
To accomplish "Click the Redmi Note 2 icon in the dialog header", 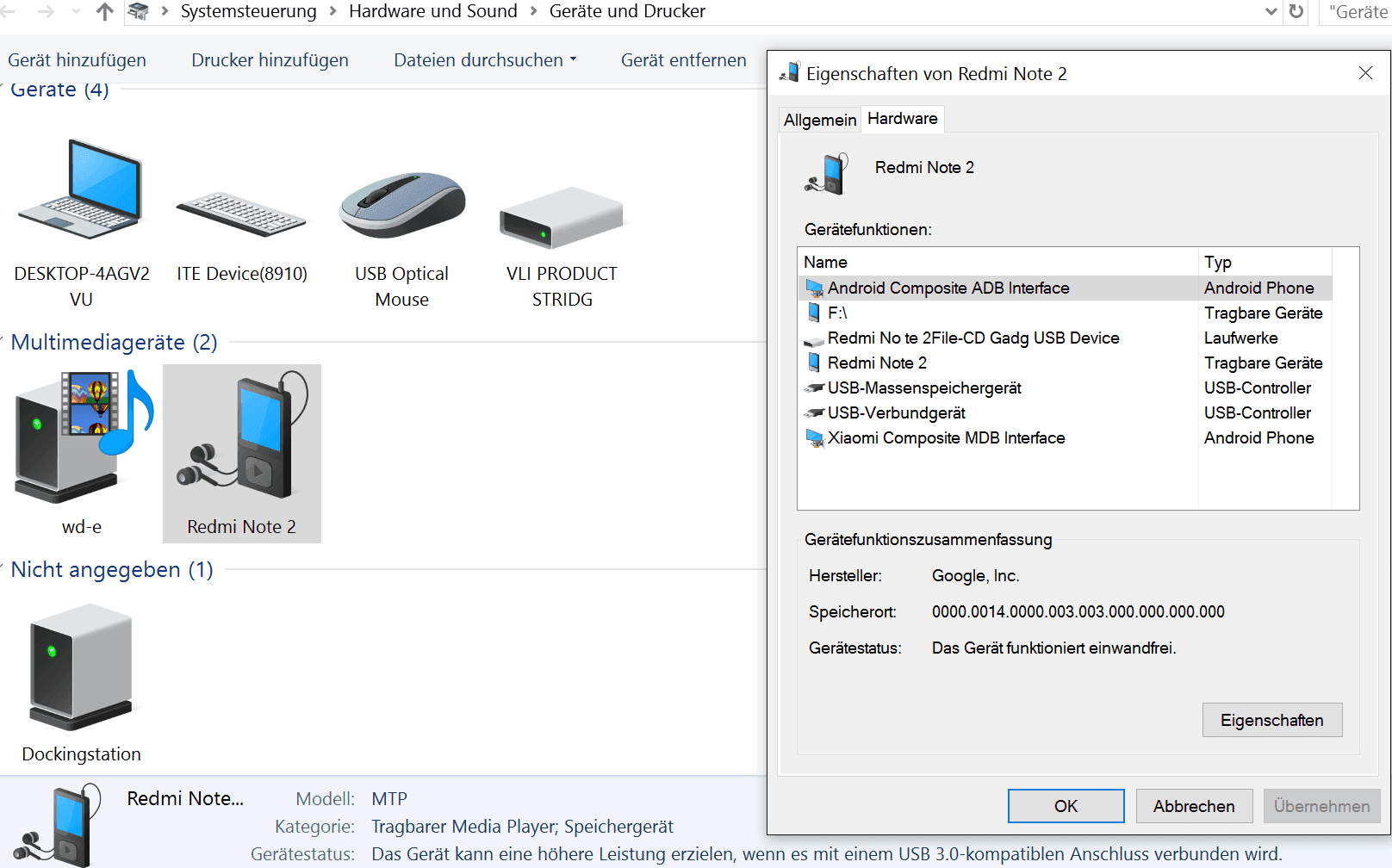I will click(x=827, y=173).
